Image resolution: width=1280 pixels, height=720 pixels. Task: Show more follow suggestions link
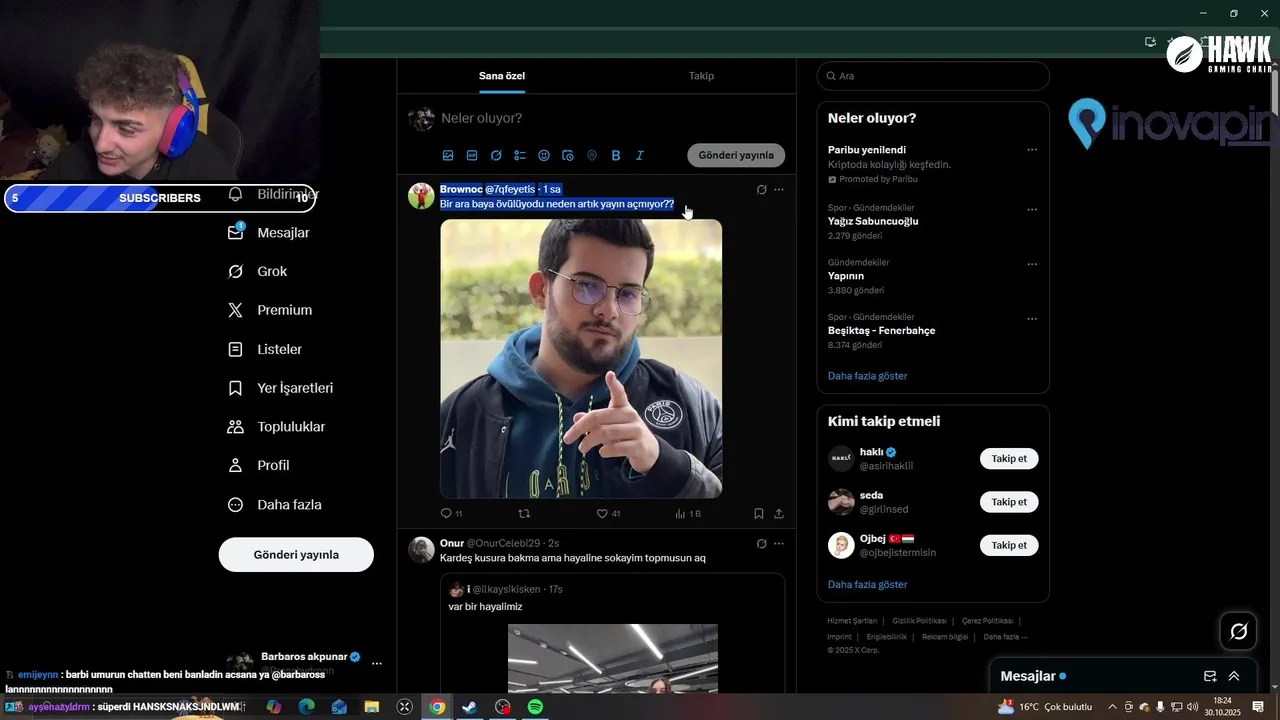tap(868, 584)
